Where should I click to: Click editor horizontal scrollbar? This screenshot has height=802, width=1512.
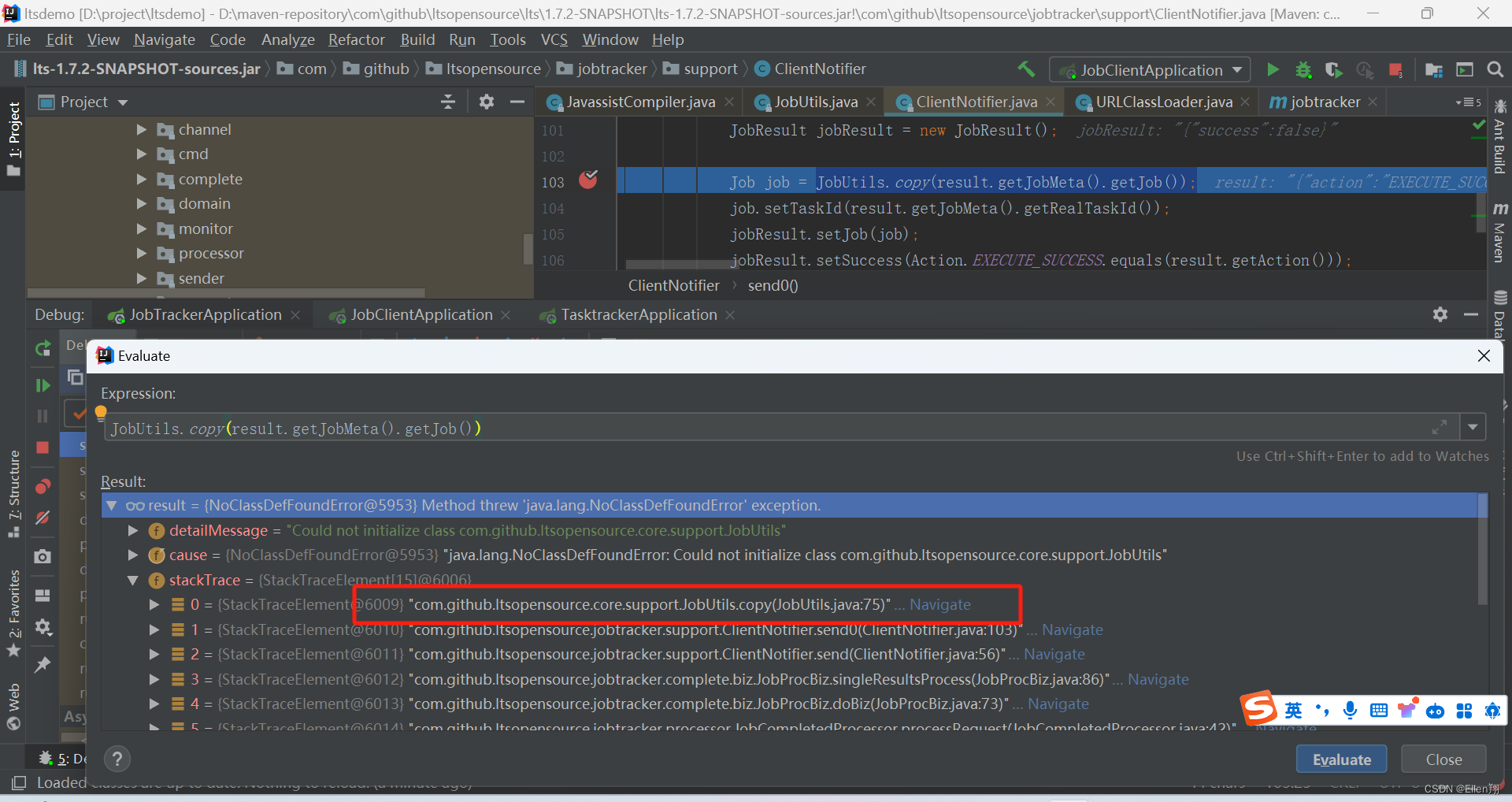[x=682, y=265]
